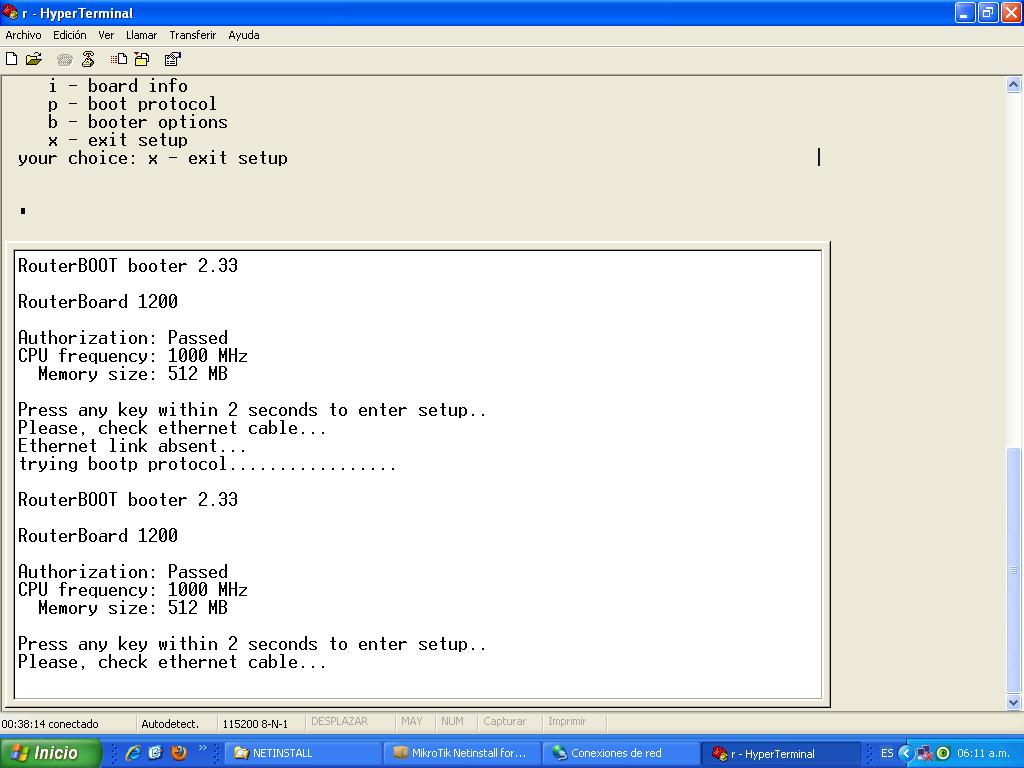
Task: Click the first 'Authorization: Passed' line
Action: pyautogui.click(x=123, y=337)
